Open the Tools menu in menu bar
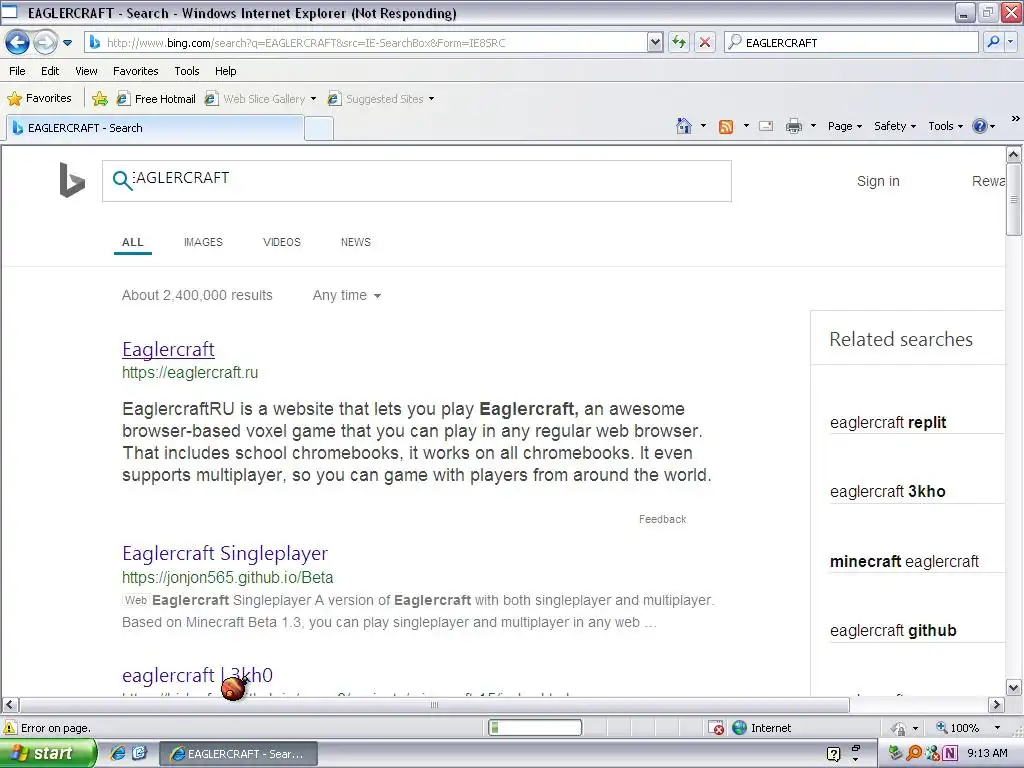 tap(187, 71)
